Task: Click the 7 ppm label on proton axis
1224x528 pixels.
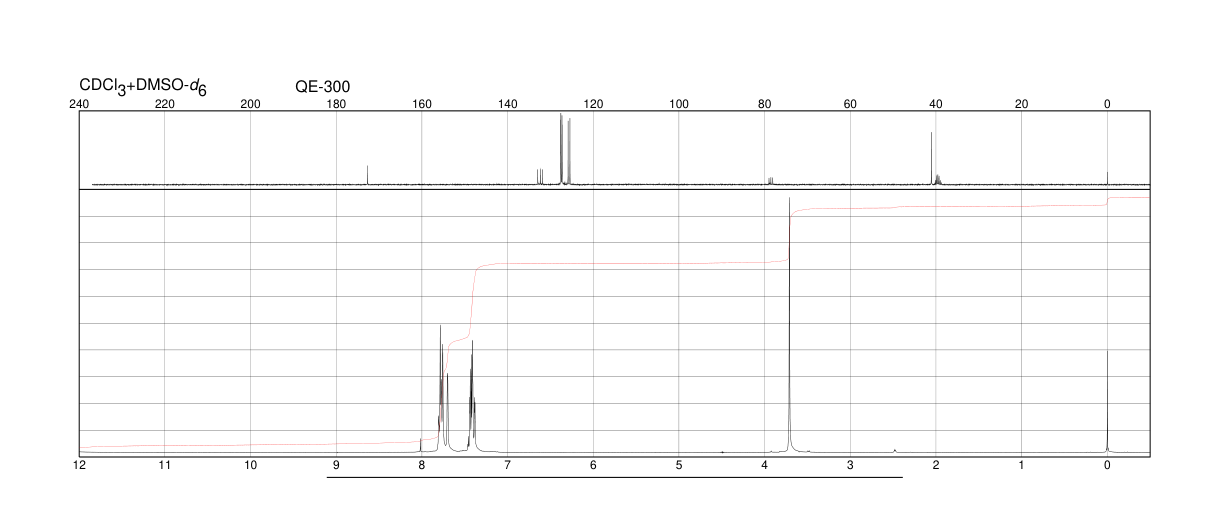Action: pyautogui.click(x=508, y=466)
